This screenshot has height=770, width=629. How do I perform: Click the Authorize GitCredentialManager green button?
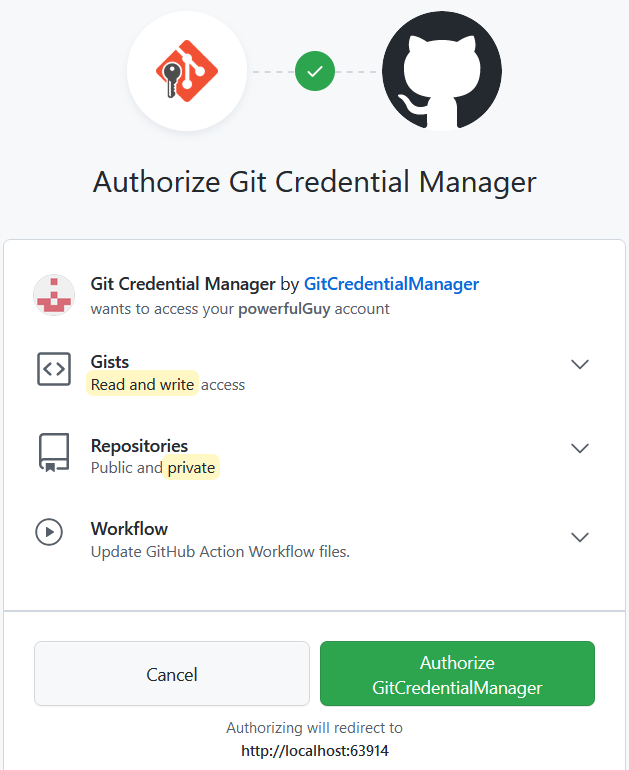pyautogui.click(x=457, y=674)
